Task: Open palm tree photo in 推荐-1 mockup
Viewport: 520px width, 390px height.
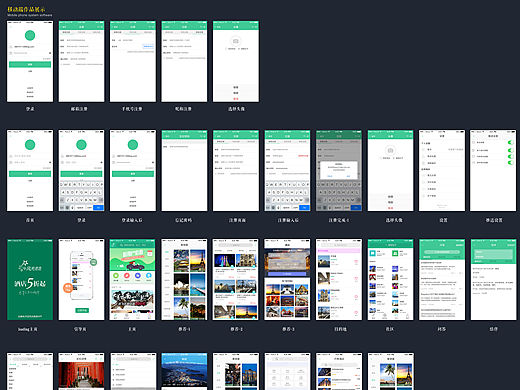Action: pyautogui.click(x=181, y=308)
